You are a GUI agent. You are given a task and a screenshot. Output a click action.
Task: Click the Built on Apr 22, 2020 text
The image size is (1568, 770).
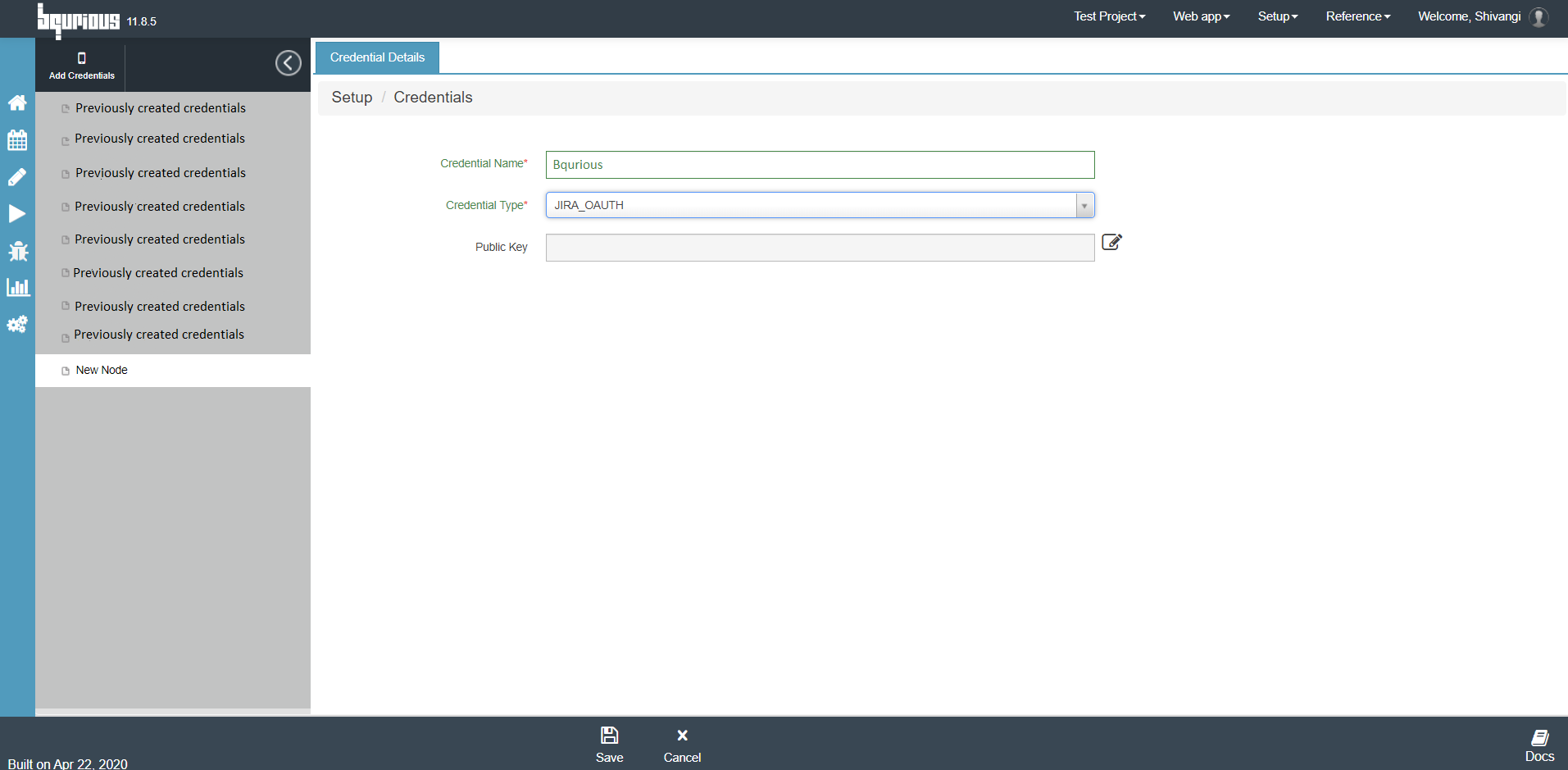coord(68,763)
